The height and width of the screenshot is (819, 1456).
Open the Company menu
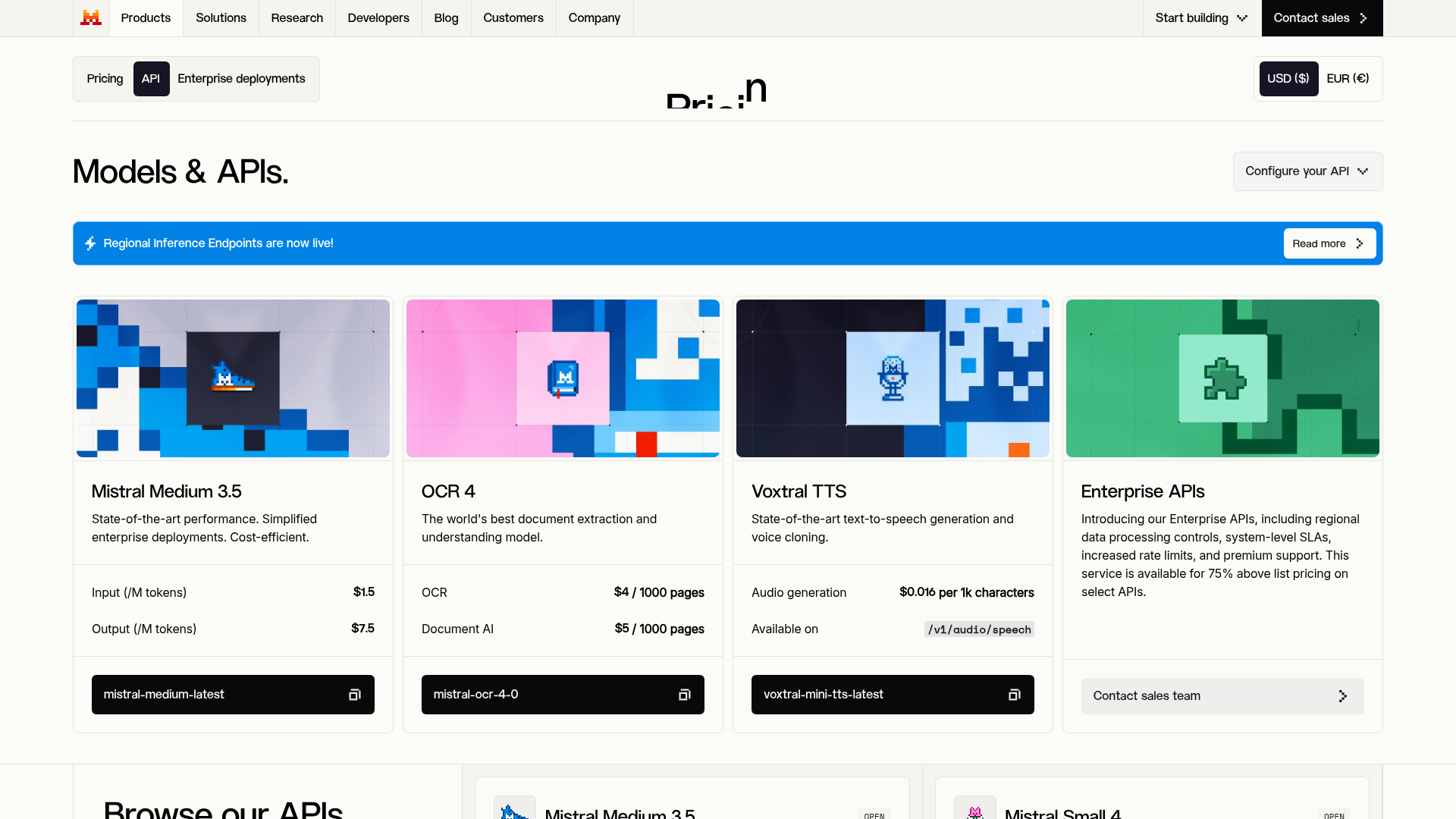595,18
